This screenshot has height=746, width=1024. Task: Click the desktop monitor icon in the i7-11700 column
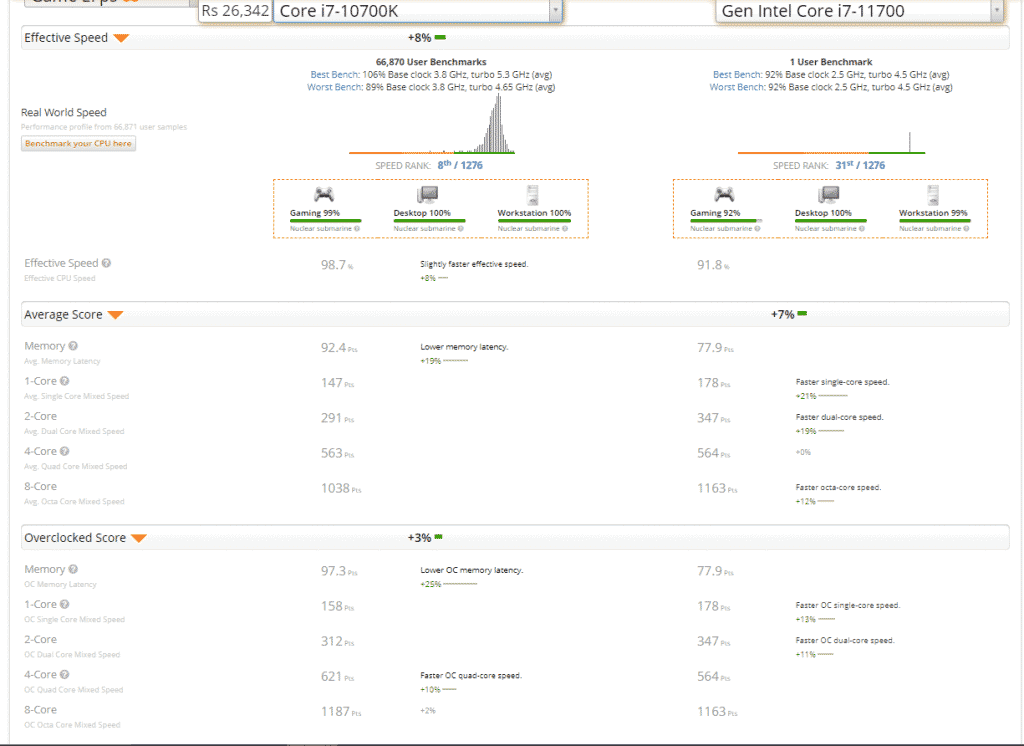829,195
